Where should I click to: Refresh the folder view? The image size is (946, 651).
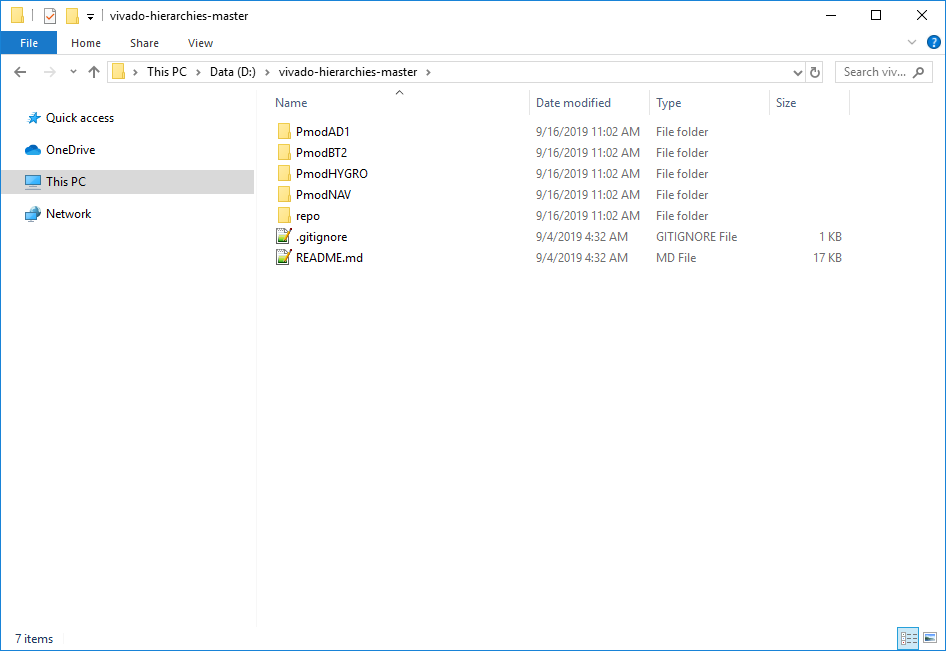tap(814, 72)
